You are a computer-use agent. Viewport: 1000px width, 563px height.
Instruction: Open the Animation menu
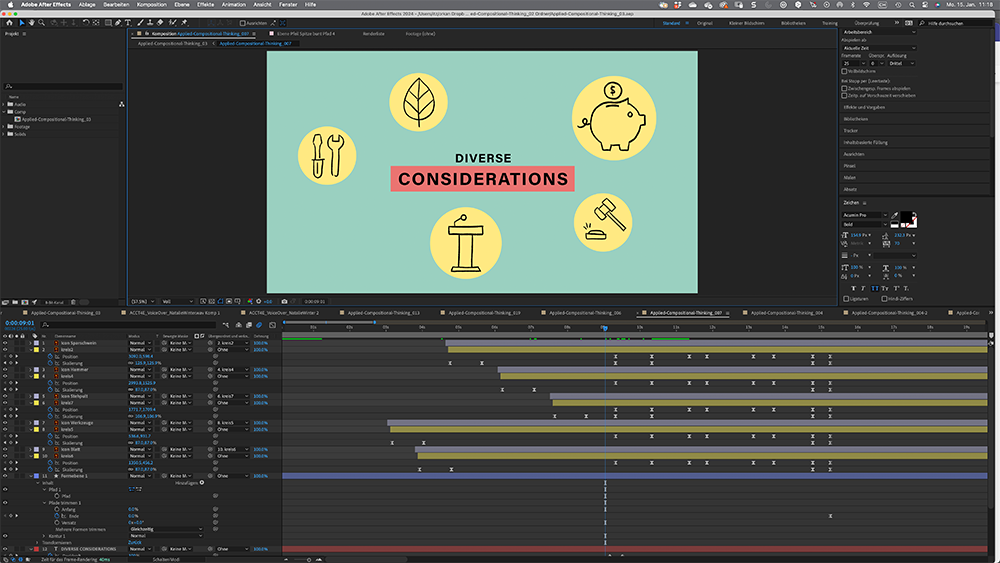[x=233, y=4]
